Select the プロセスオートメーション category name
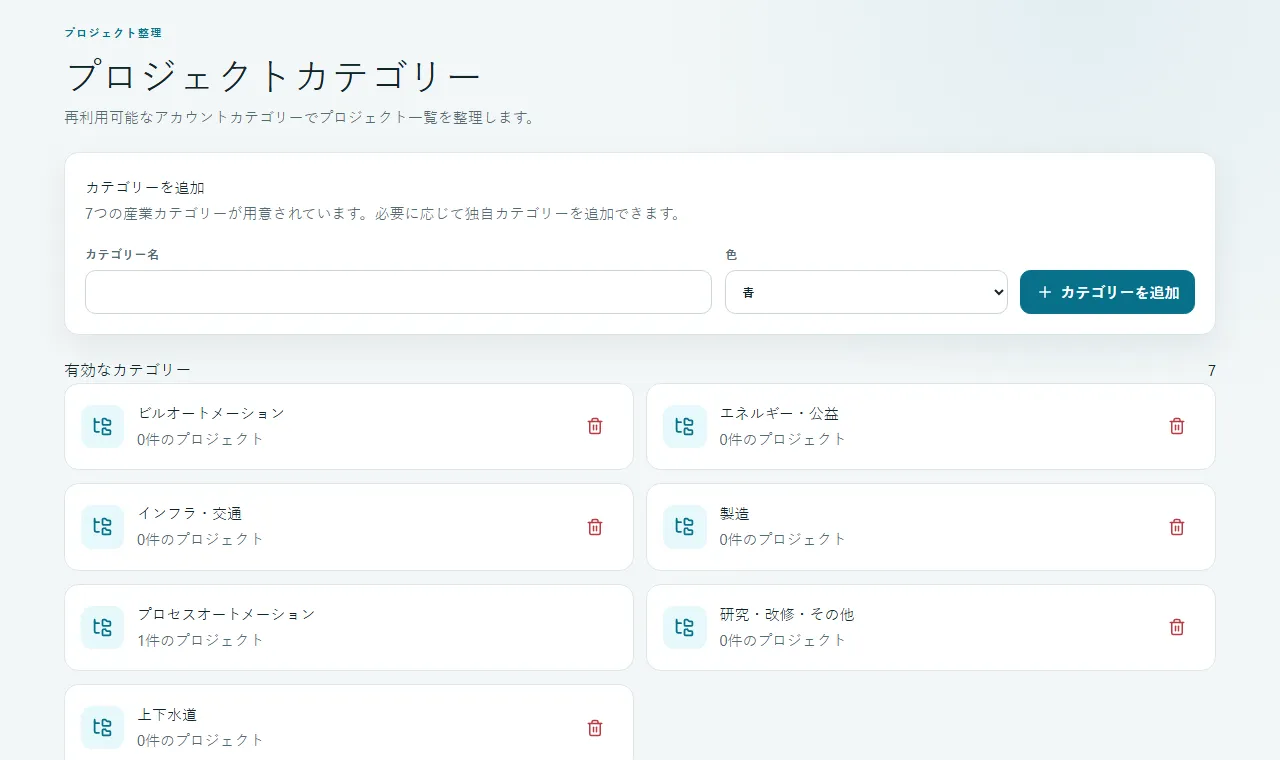This screenshot has width=1280, height=760. coord(226,614)
